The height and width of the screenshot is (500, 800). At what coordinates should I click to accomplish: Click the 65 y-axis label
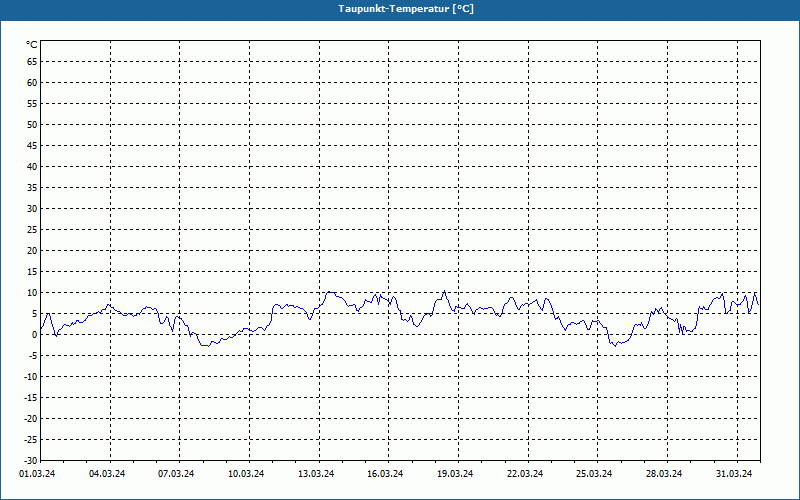click(32, 62)
